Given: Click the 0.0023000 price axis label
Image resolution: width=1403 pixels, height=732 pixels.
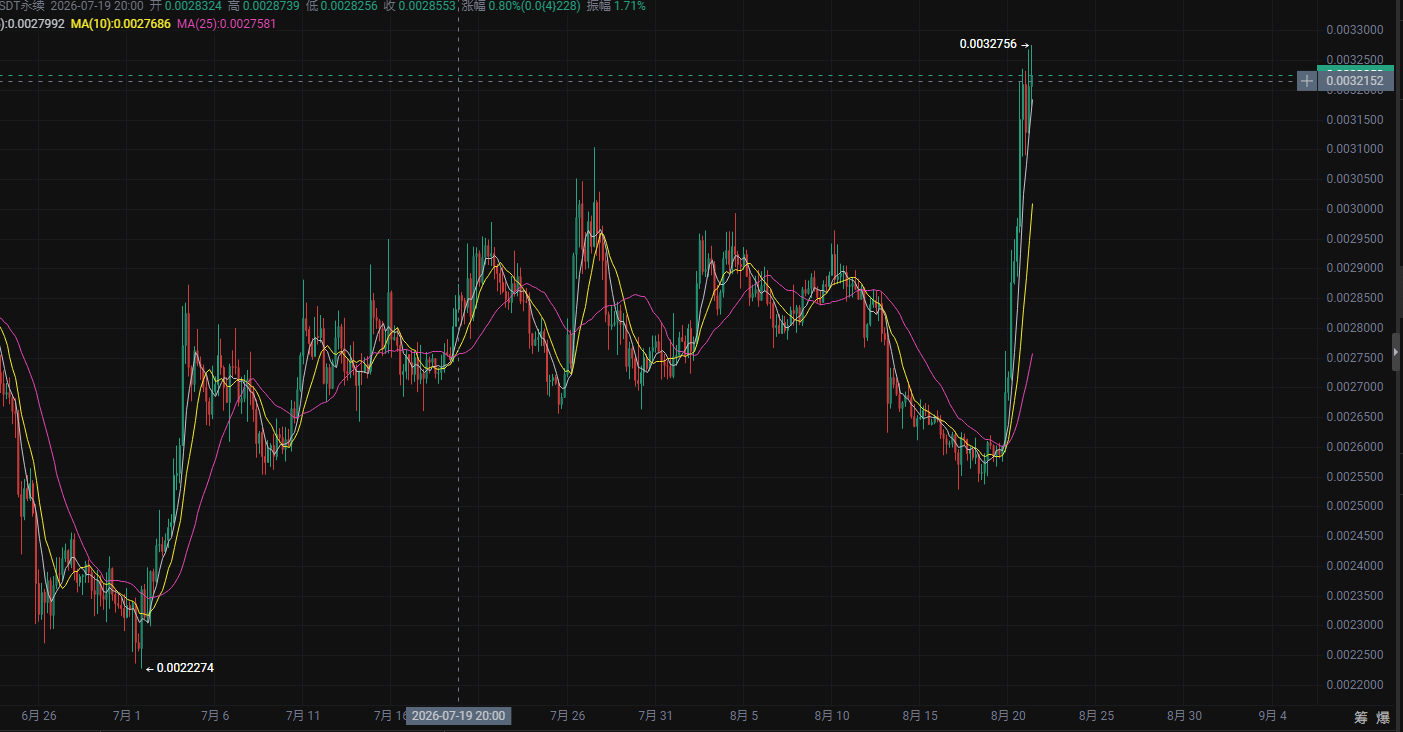Looking at the screenshot, I should 1355,625.
